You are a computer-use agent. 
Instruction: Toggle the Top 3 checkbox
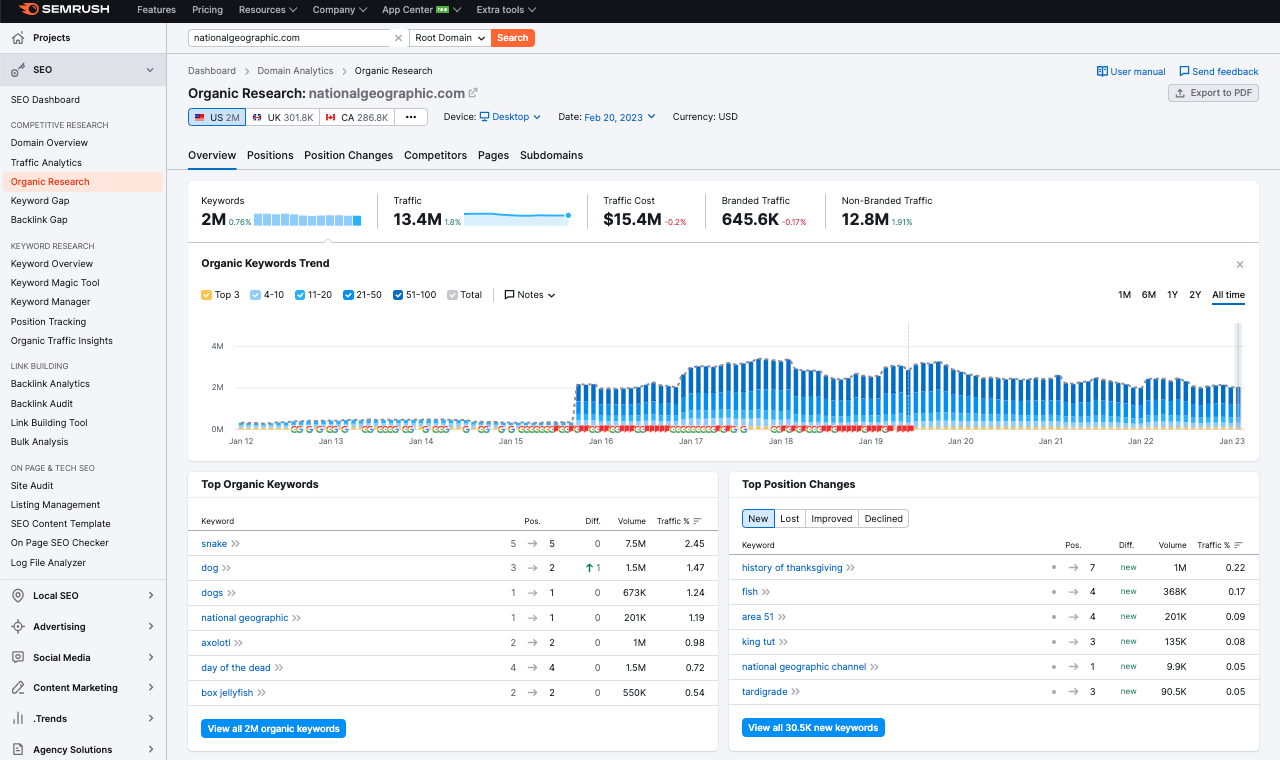[x=206, y=295]
